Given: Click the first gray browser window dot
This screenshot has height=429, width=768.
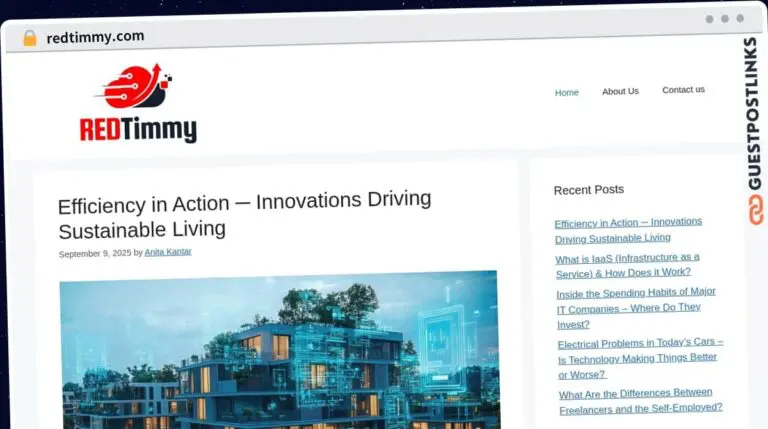Looking at the screenshot, I should tap(709, 19).
